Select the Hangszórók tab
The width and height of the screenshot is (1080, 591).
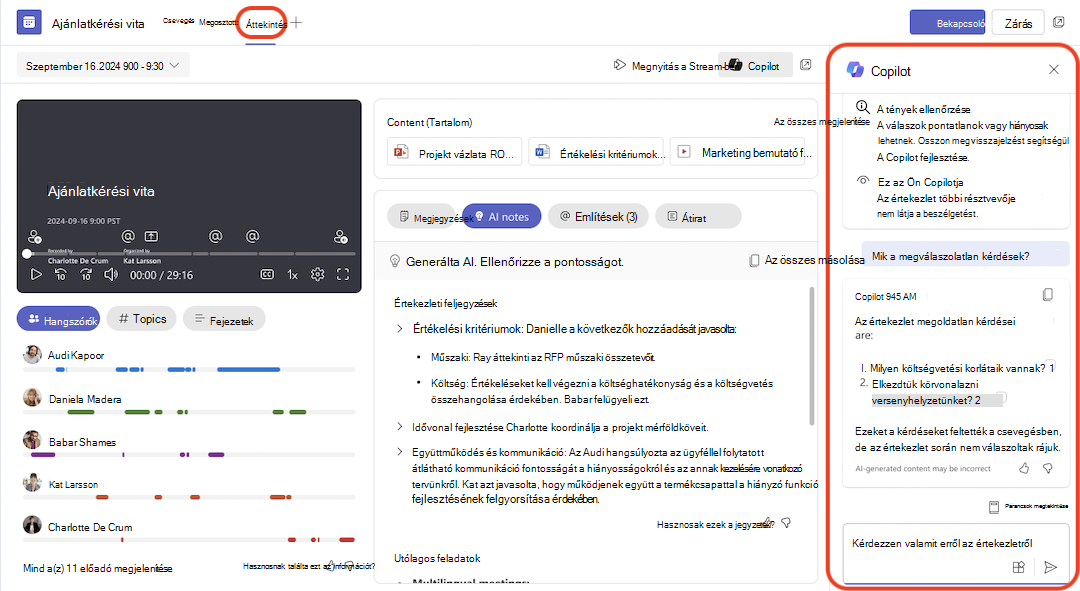[59, 319]
